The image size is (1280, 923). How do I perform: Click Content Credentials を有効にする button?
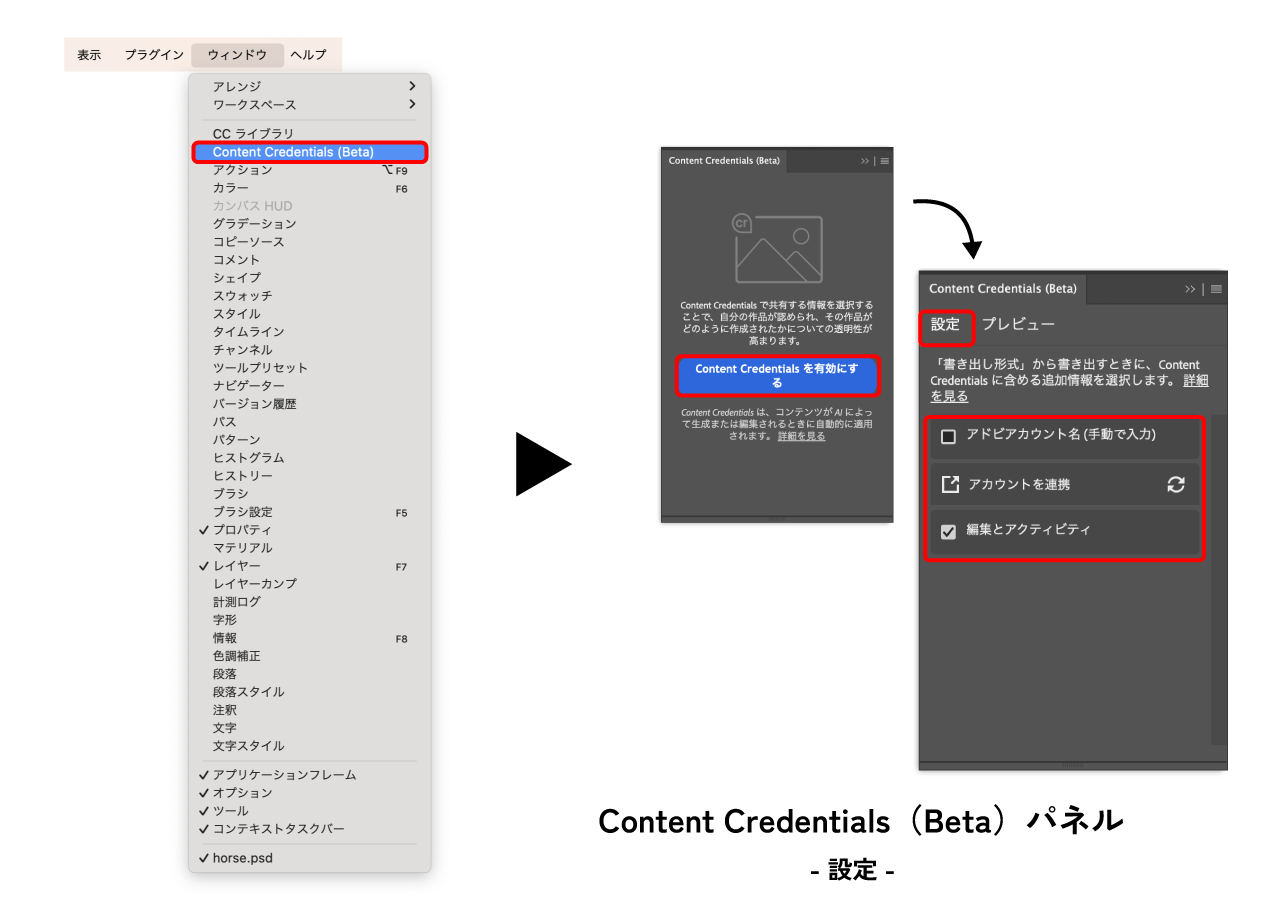[777, 376]
